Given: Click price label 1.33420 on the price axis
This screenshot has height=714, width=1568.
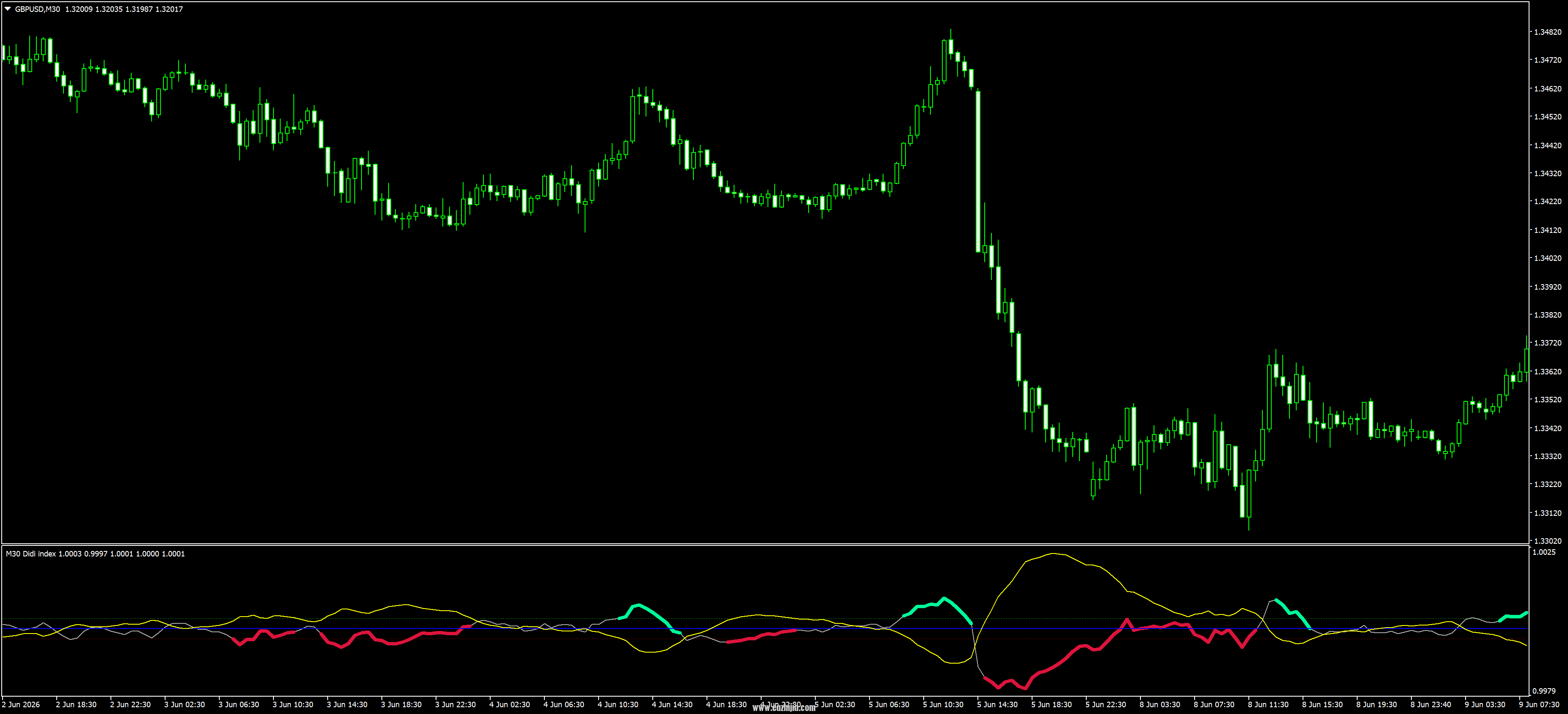Looking at the screenshot, I should coord(1548,428).
